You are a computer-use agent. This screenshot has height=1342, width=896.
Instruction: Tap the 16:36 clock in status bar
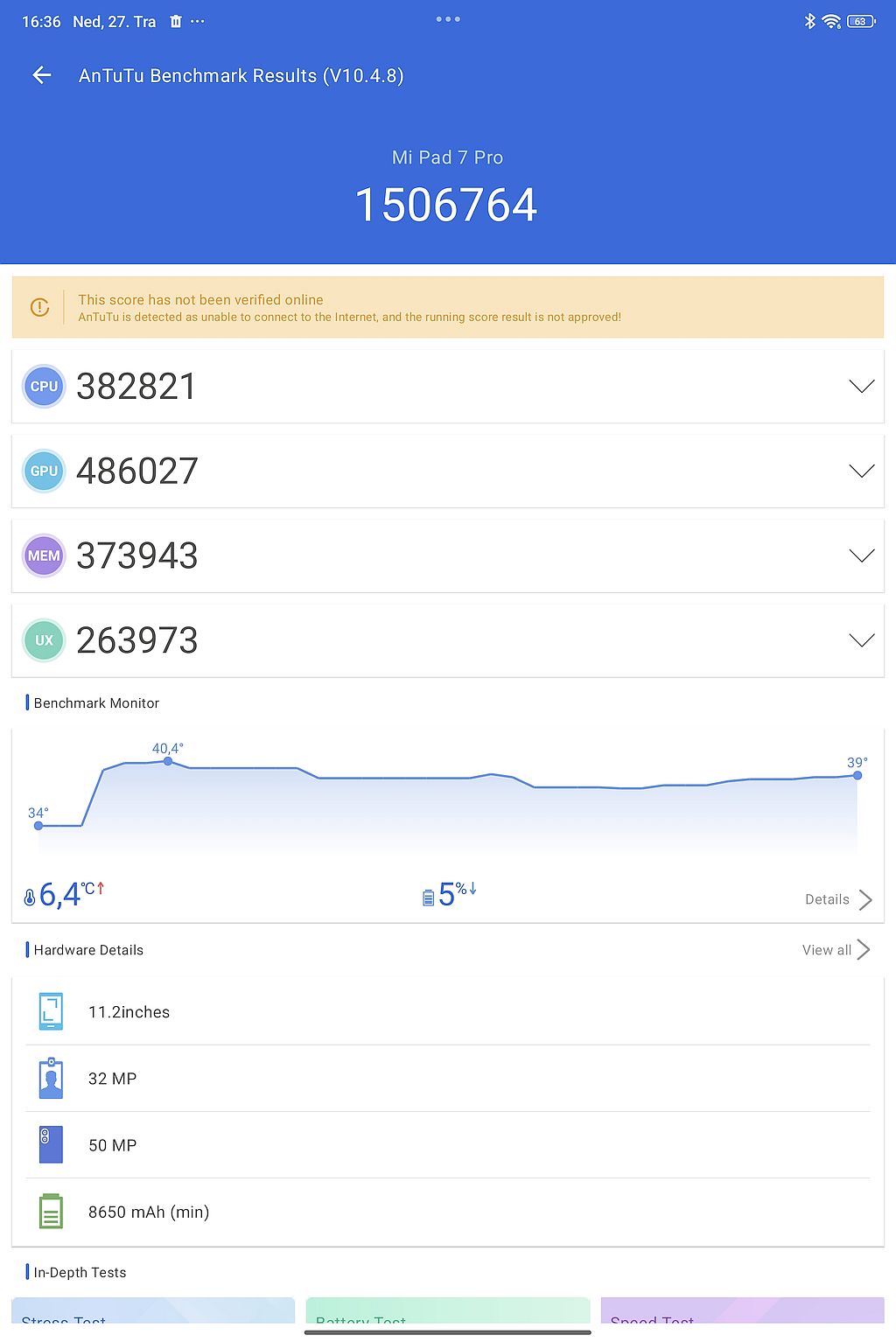coord(41,22)
